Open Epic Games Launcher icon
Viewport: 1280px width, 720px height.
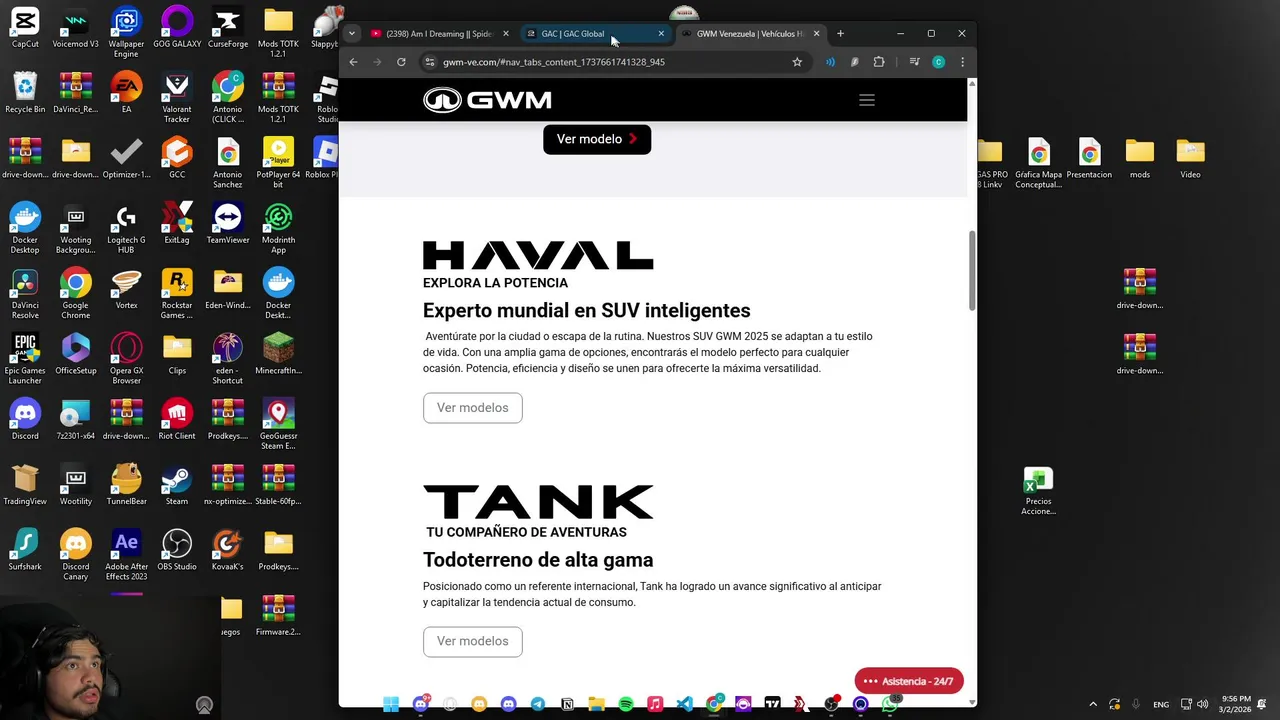(x=25, y=358)
